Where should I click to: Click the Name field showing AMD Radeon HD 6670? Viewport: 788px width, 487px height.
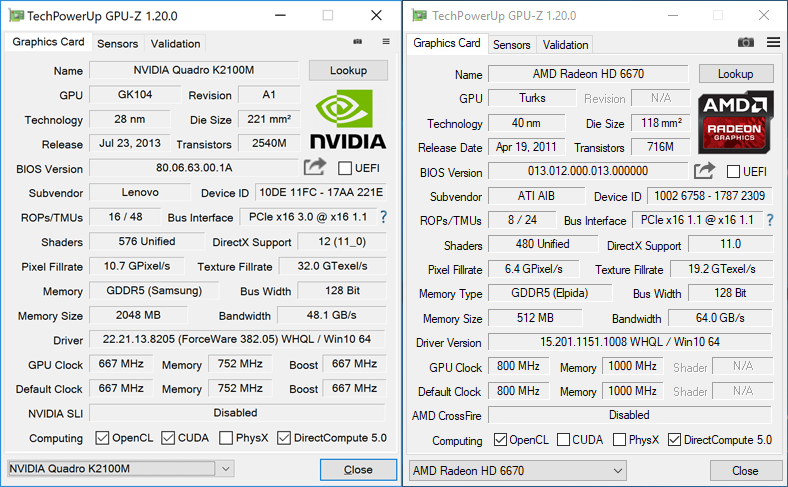588,74
